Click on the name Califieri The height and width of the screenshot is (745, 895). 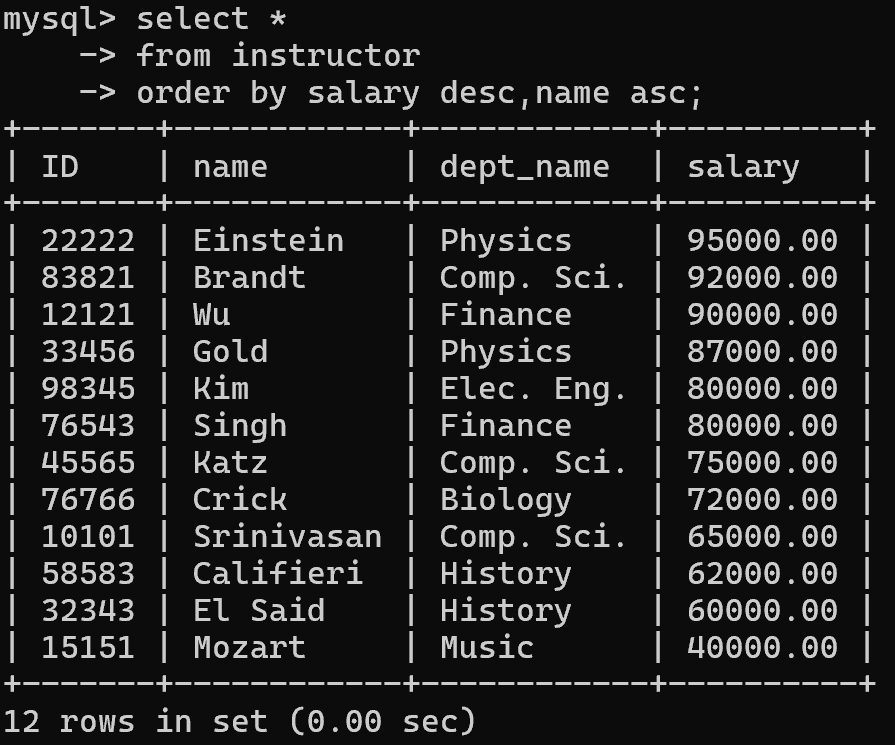277,573
